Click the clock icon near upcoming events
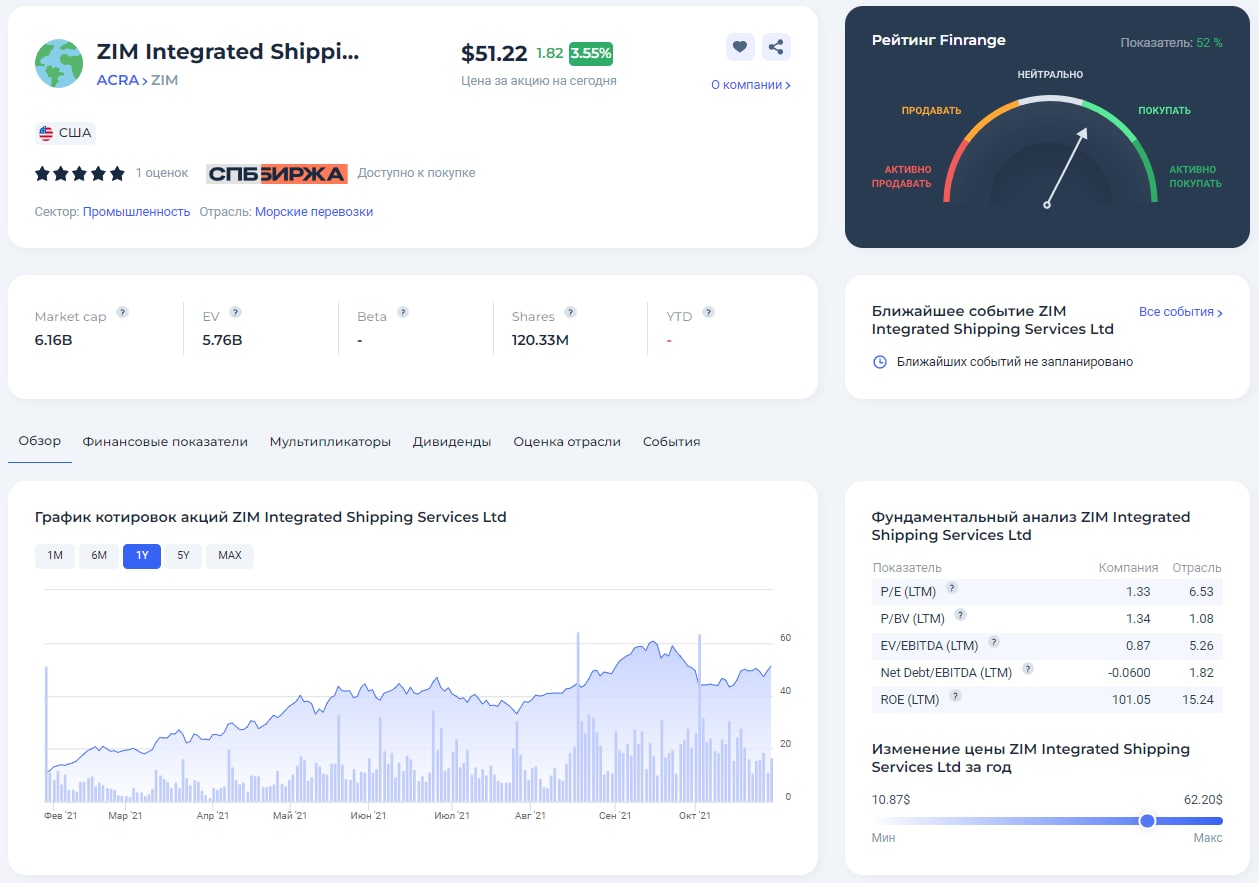 click(x=880, y=362)
